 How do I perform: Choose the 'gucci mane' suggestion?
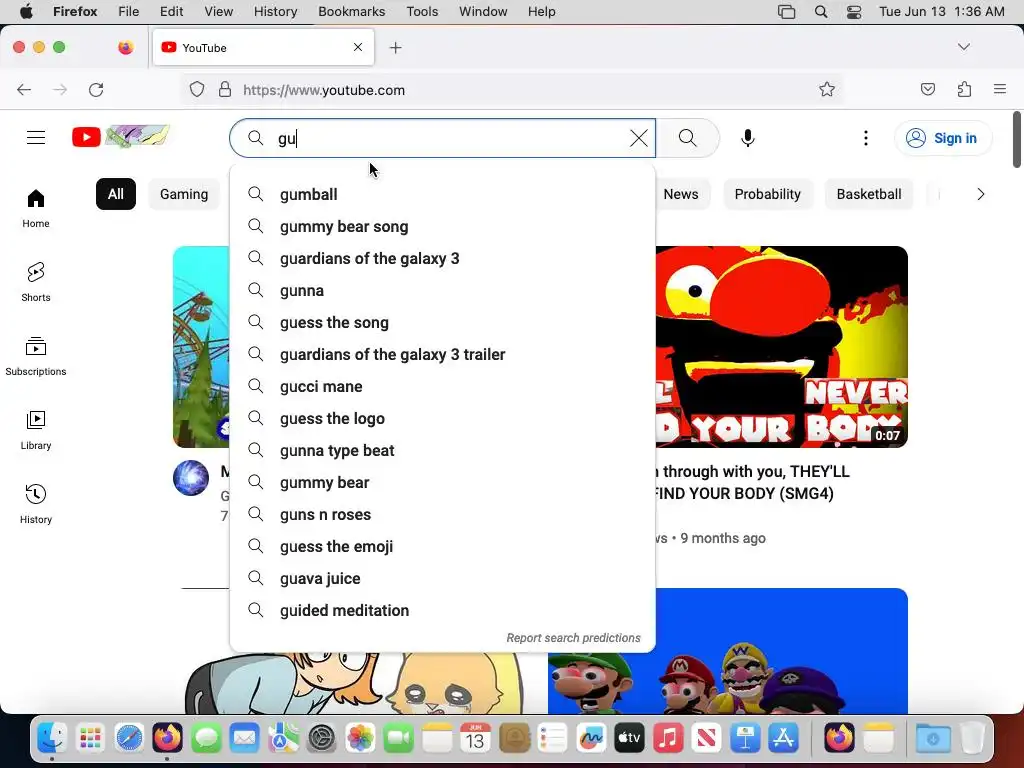pyautogui.click(x=443, y=387)
